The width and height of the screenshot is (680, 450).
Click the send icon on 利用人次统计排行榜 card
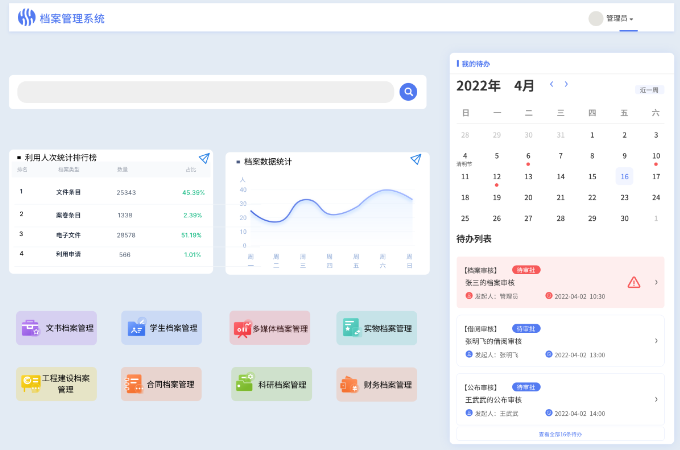tap(204, 158)
